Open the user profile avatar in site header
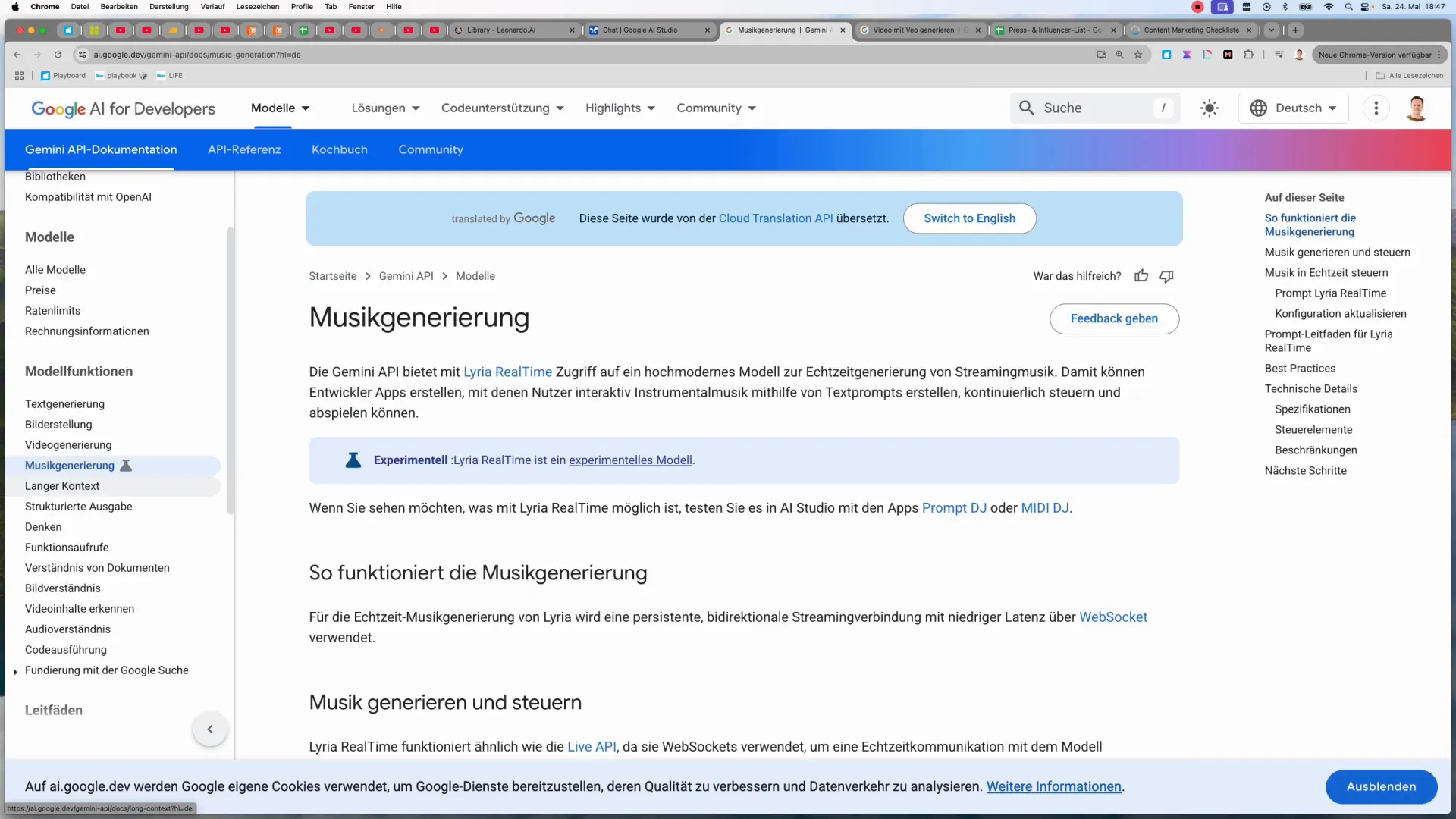 [1416, 108]
